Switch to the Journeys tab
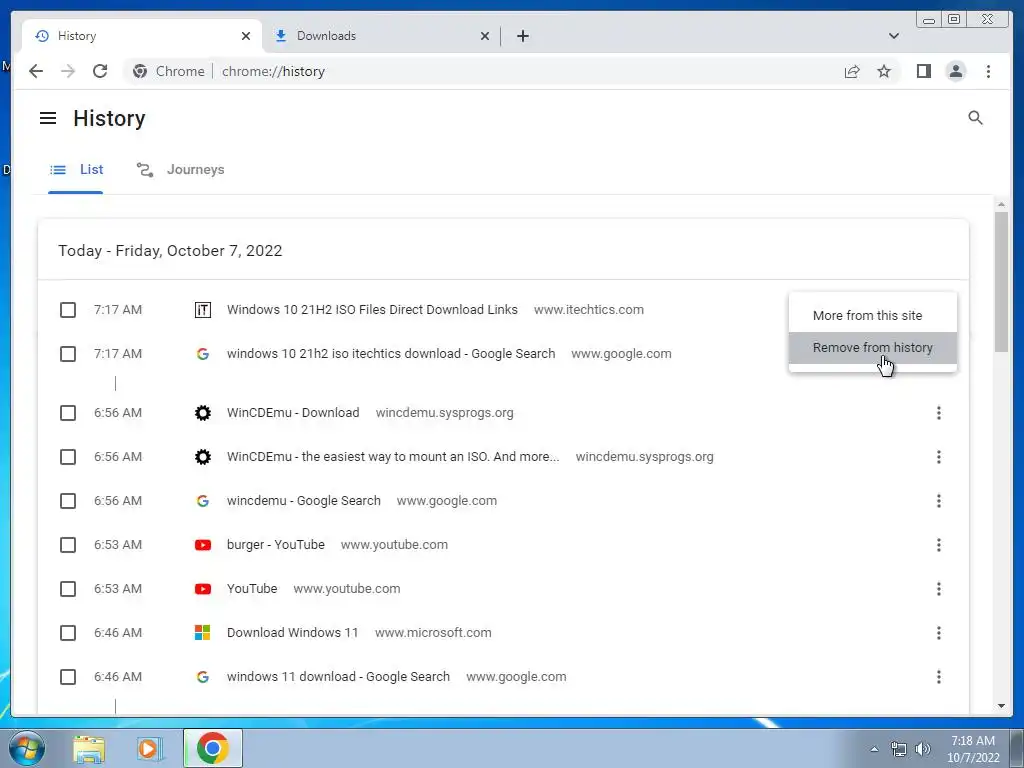The height and width of the screenshot is (768, 1024). [x=180, y=170]
